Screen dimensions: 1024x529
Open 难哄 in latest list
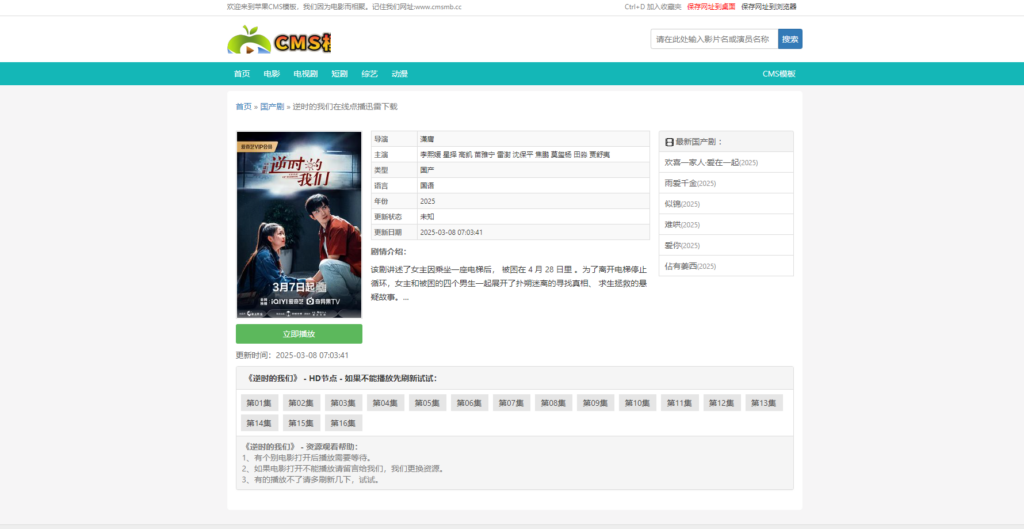pos(673,225)
